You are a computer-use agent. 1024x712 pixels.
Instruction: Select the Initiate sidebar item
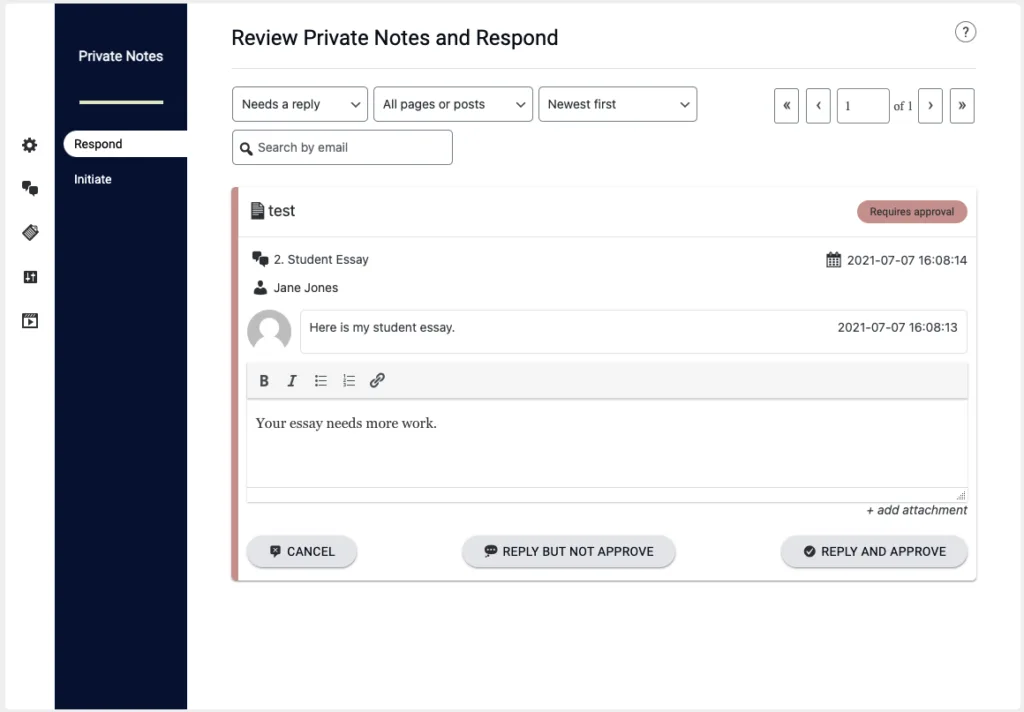(93, 179)
